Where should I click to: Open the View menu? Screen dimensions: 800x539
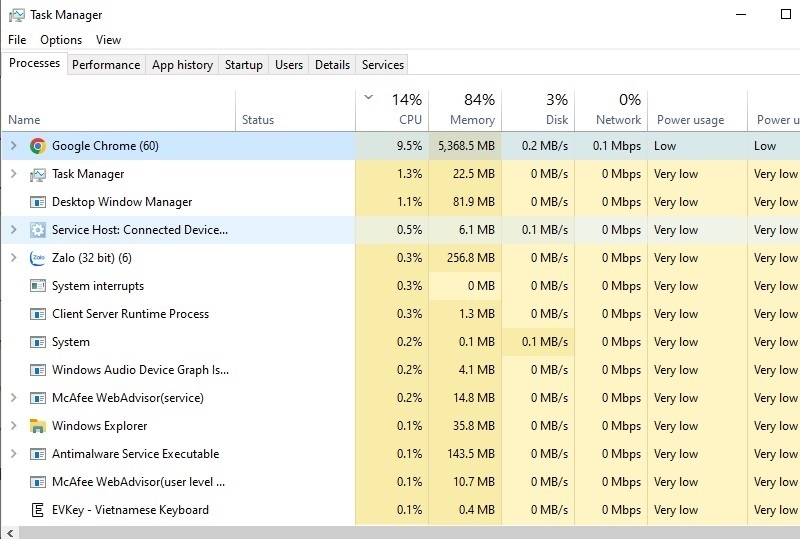[x=108, y=40]
